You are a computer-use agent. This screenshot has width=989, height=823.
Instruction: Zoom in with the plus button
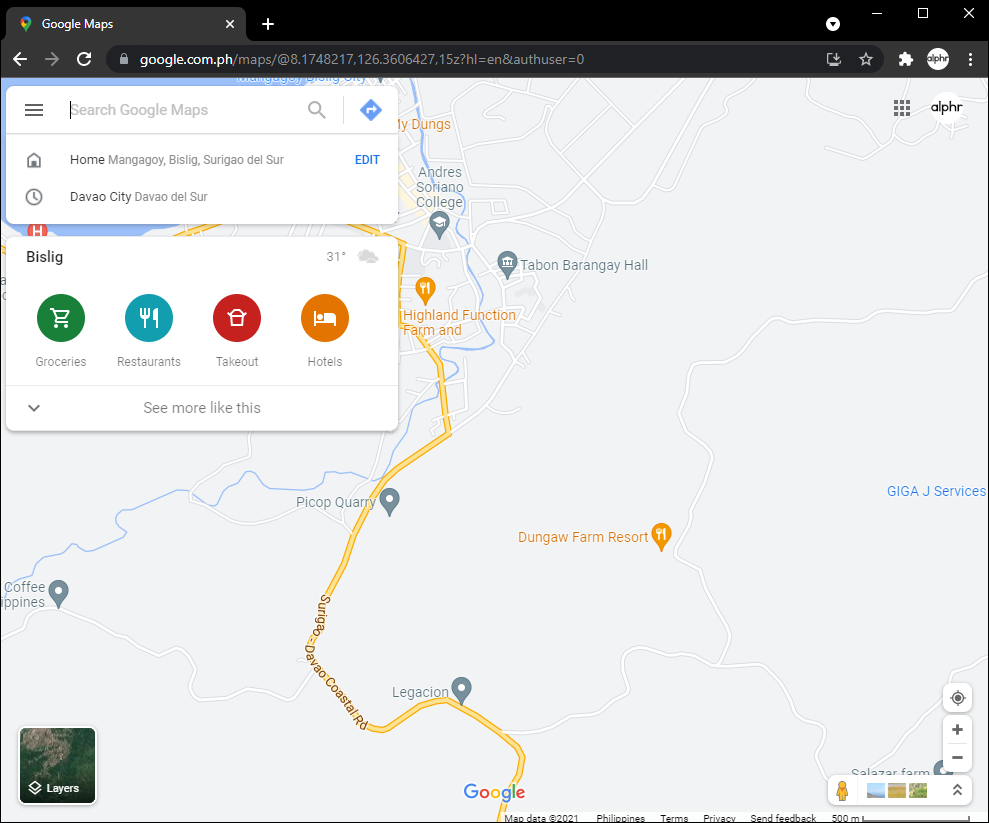point(957,730)
